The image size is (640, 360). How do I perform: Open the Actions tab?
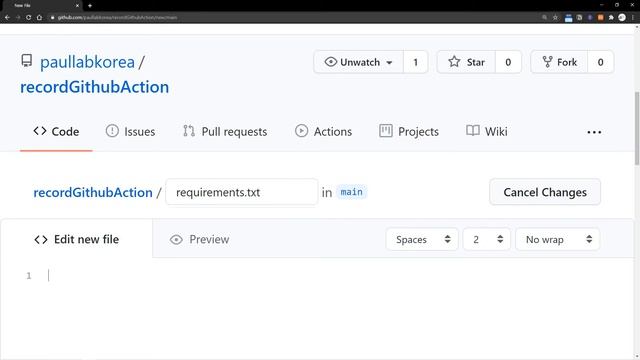coord(323,131)
